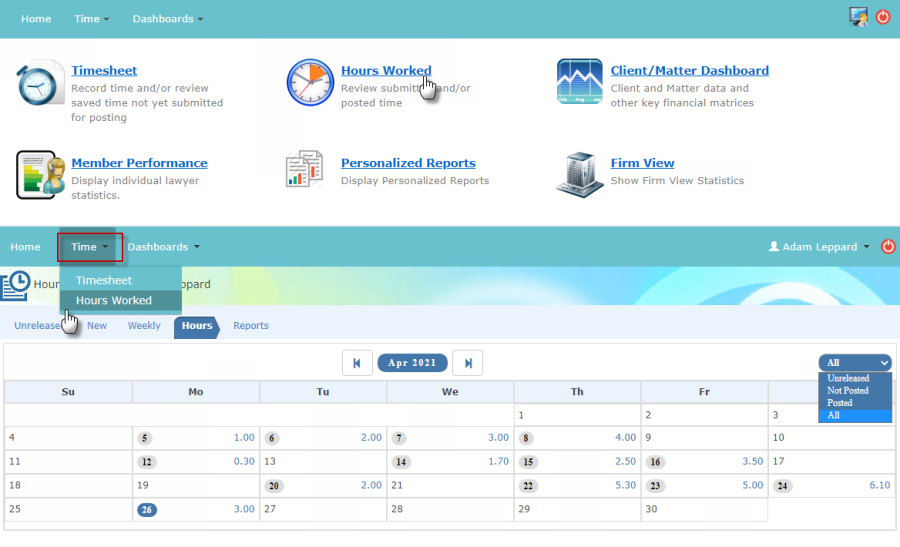Switch to the New tab

point(97,325)
